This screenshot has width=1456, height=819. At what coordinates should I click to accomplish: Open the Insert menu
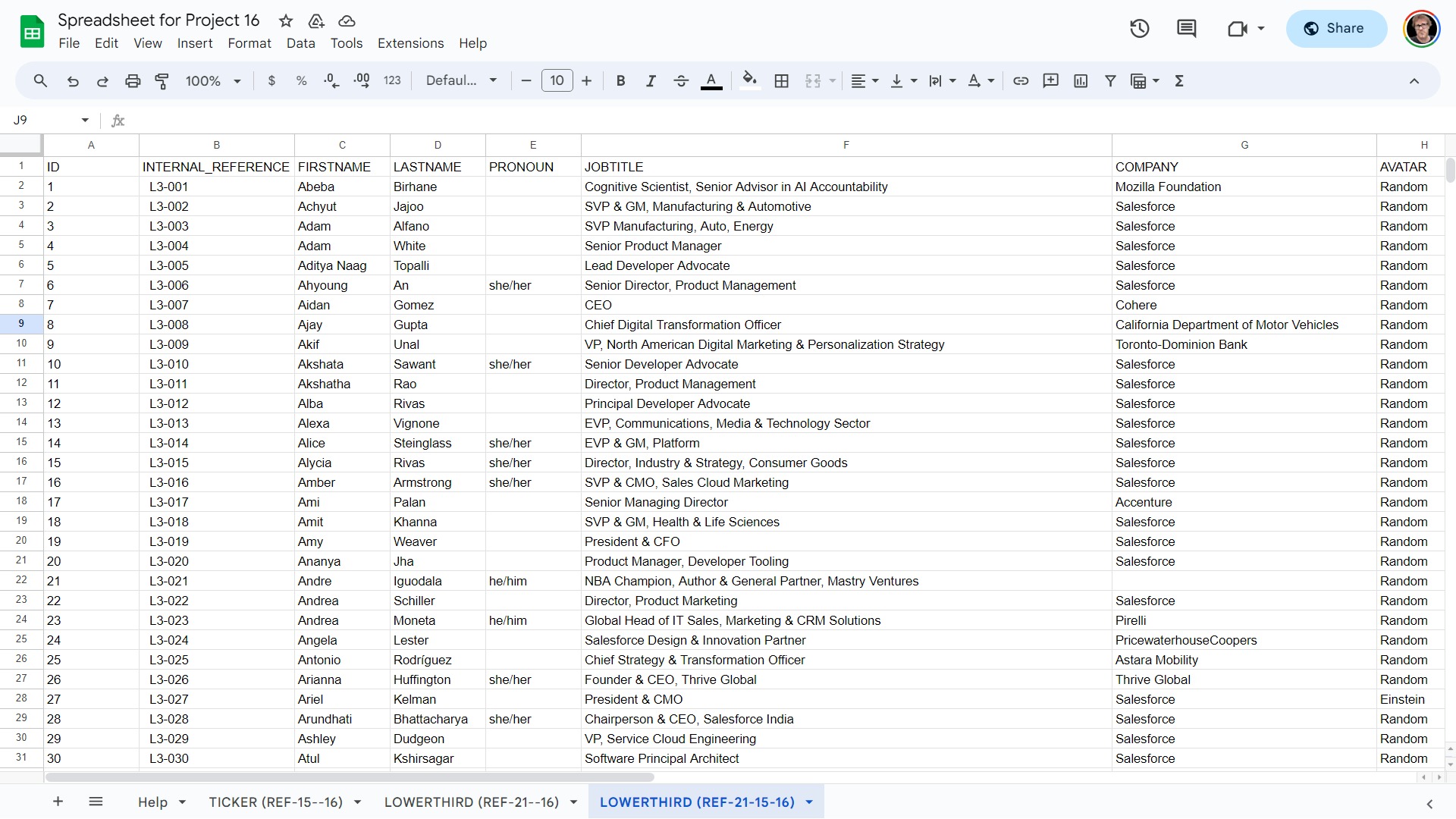195,43
